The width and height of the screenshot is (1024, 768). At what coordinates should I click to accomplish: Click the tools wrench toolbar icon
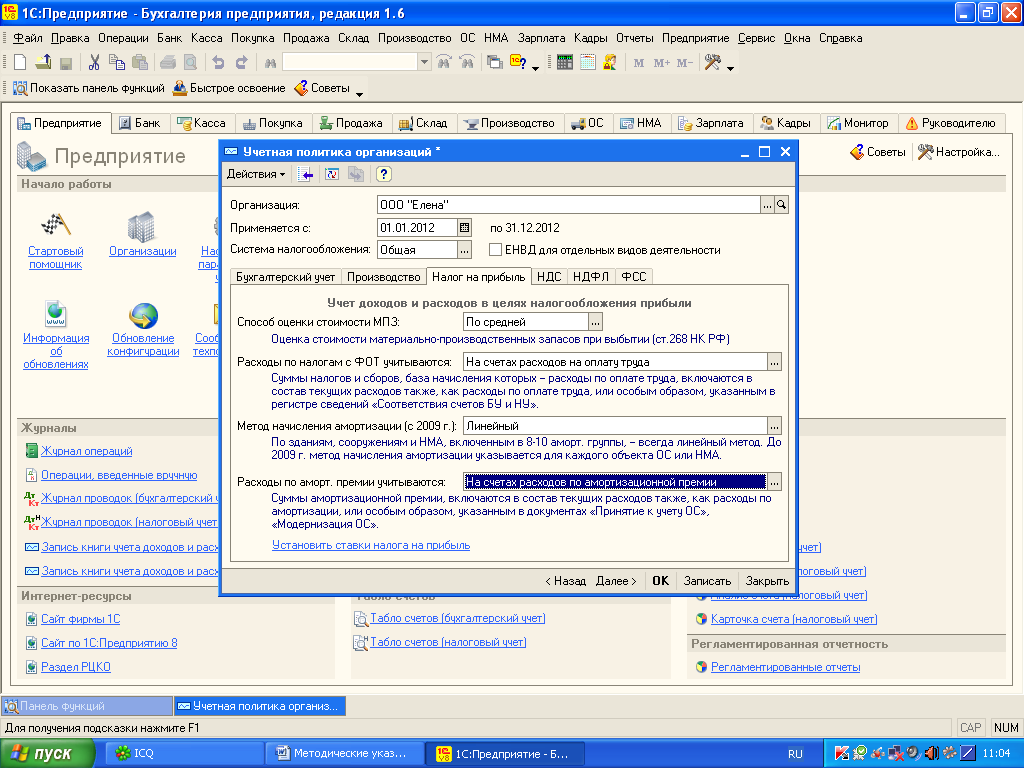pyautogui.click(x=712, y=63)
